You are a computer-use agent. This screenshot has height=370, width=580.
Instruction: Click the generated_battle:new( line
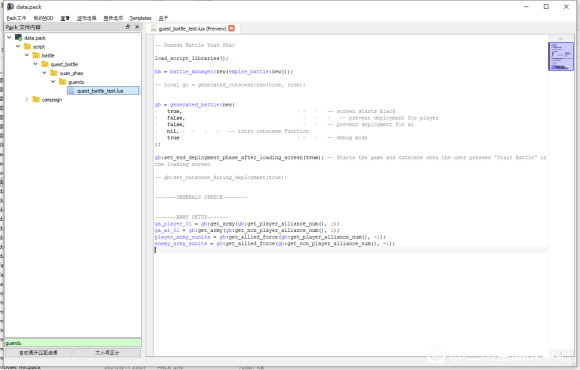(195, 105)
